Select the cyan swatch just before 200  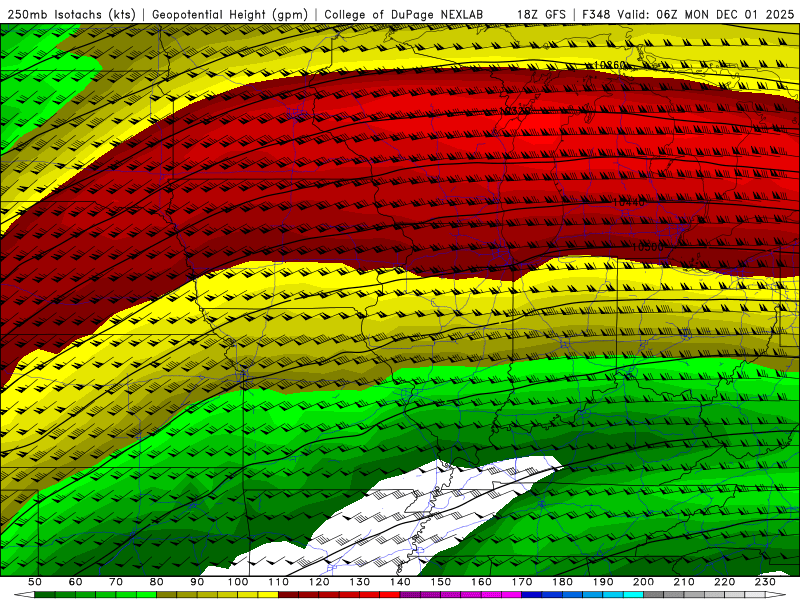pyautogui.click(x=633, y=594)
